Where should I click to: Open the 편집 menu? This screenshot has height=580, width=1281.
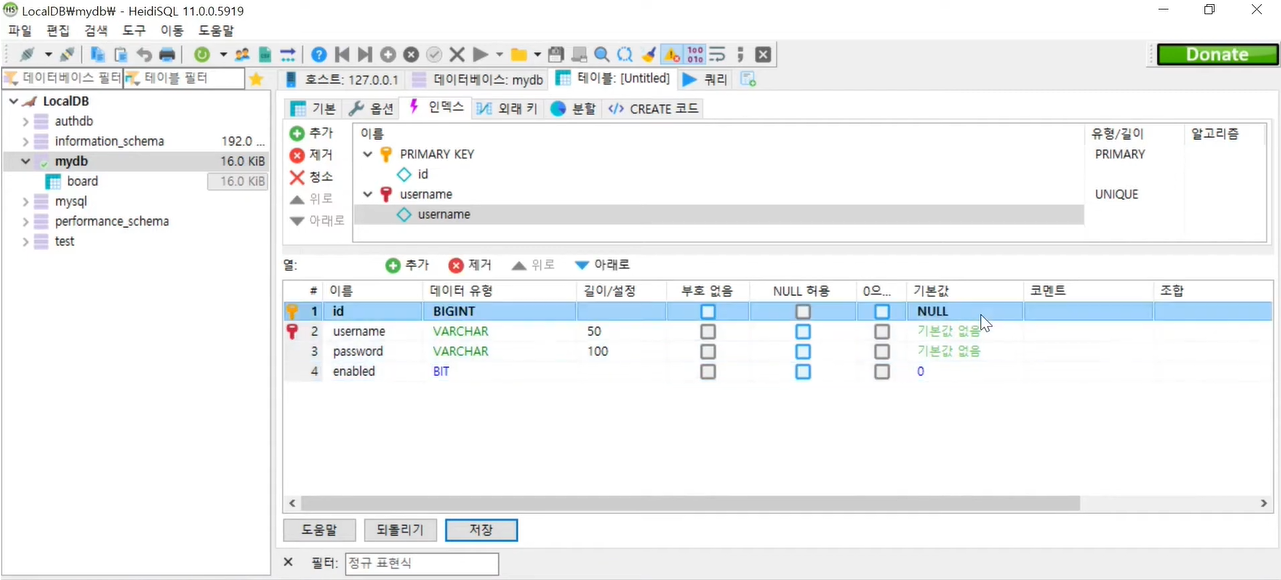59,31
